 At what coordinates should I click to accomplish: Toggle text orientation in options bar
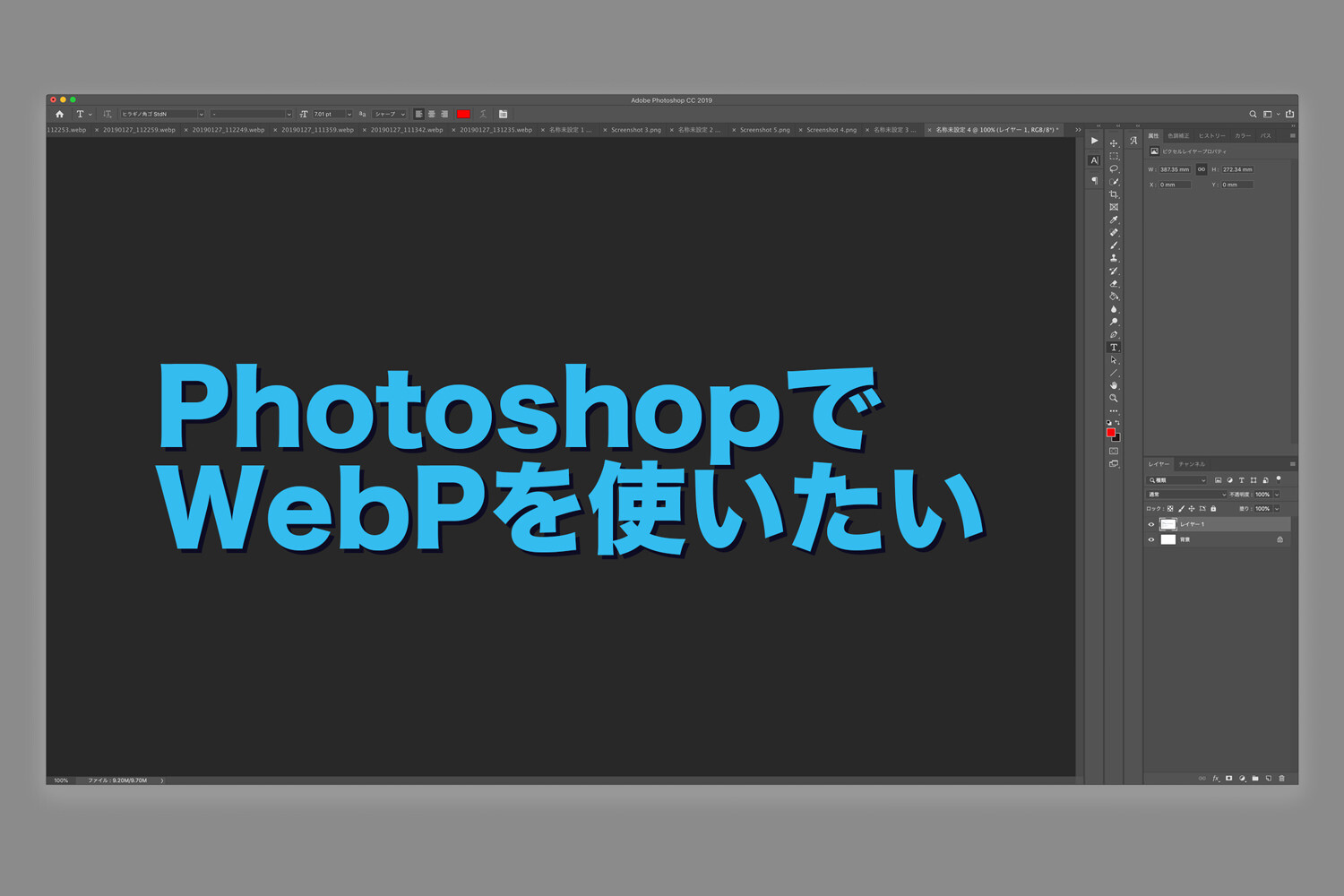[x=108, y=114]
